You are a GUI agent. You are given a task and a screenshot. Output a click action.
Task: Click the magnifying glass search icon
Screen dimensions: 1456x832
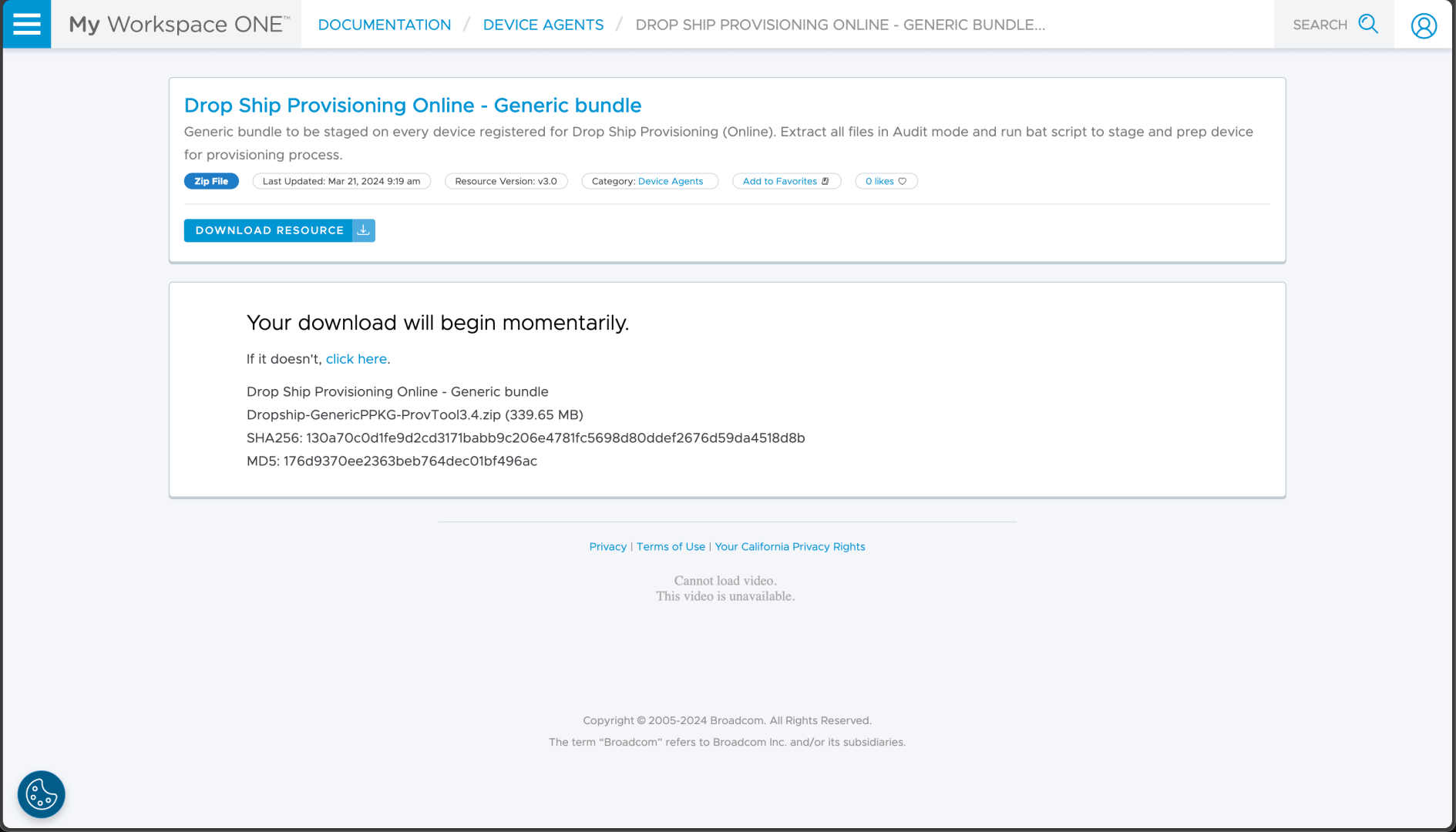click(1368, 24)
